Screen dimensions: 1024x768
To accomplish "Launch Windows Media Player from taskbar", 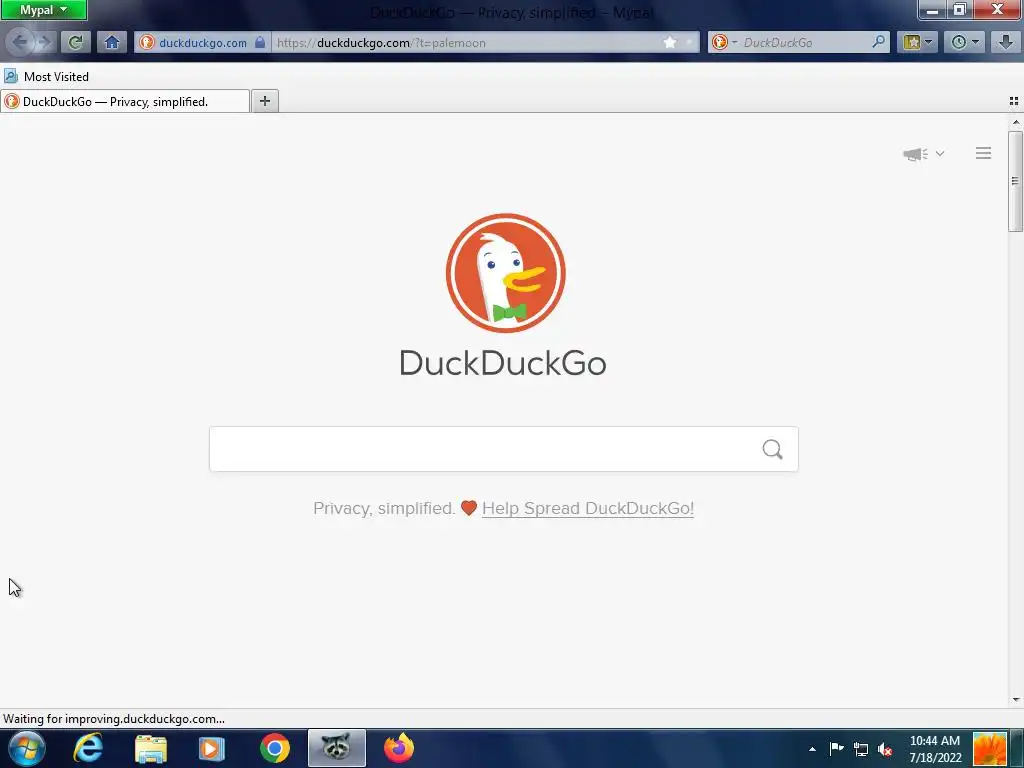I will [x=211, y=748].
